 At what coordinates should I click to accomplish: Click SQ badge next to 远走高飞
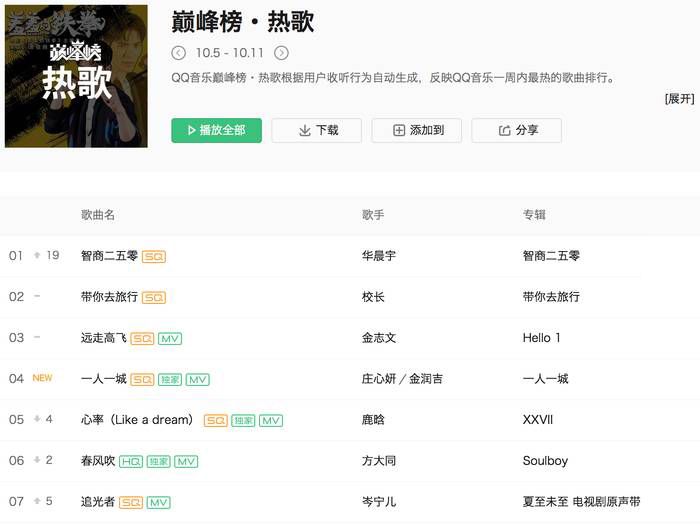click(142, 339)
